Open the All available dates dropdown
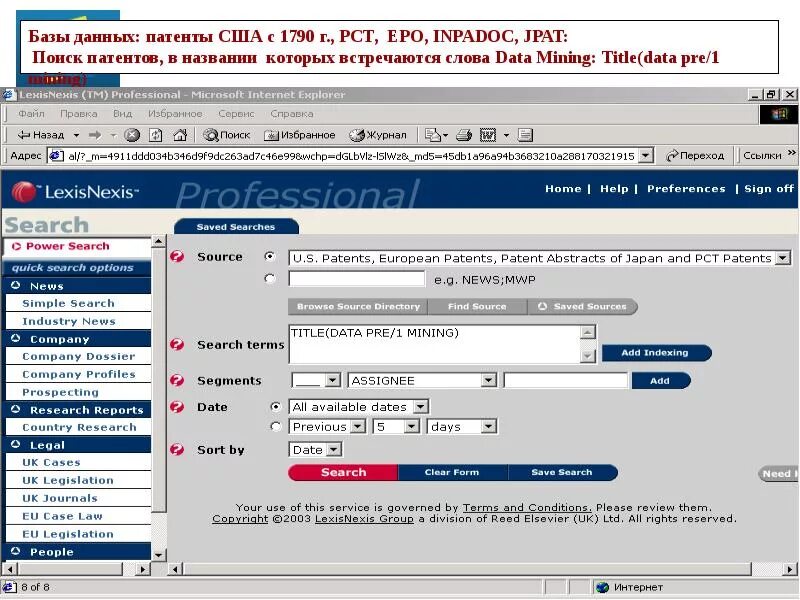This screenshot has height=600, width=800. 420,407
